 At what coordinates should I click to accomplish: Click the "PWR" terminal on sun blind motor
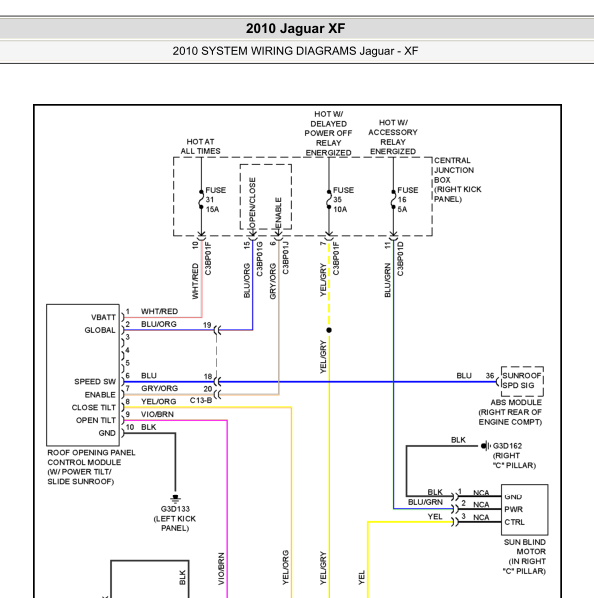coord(514,509)
